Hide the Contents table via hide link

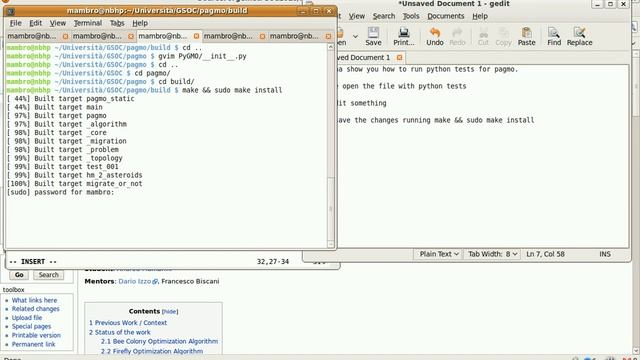(x=170, y=311)
